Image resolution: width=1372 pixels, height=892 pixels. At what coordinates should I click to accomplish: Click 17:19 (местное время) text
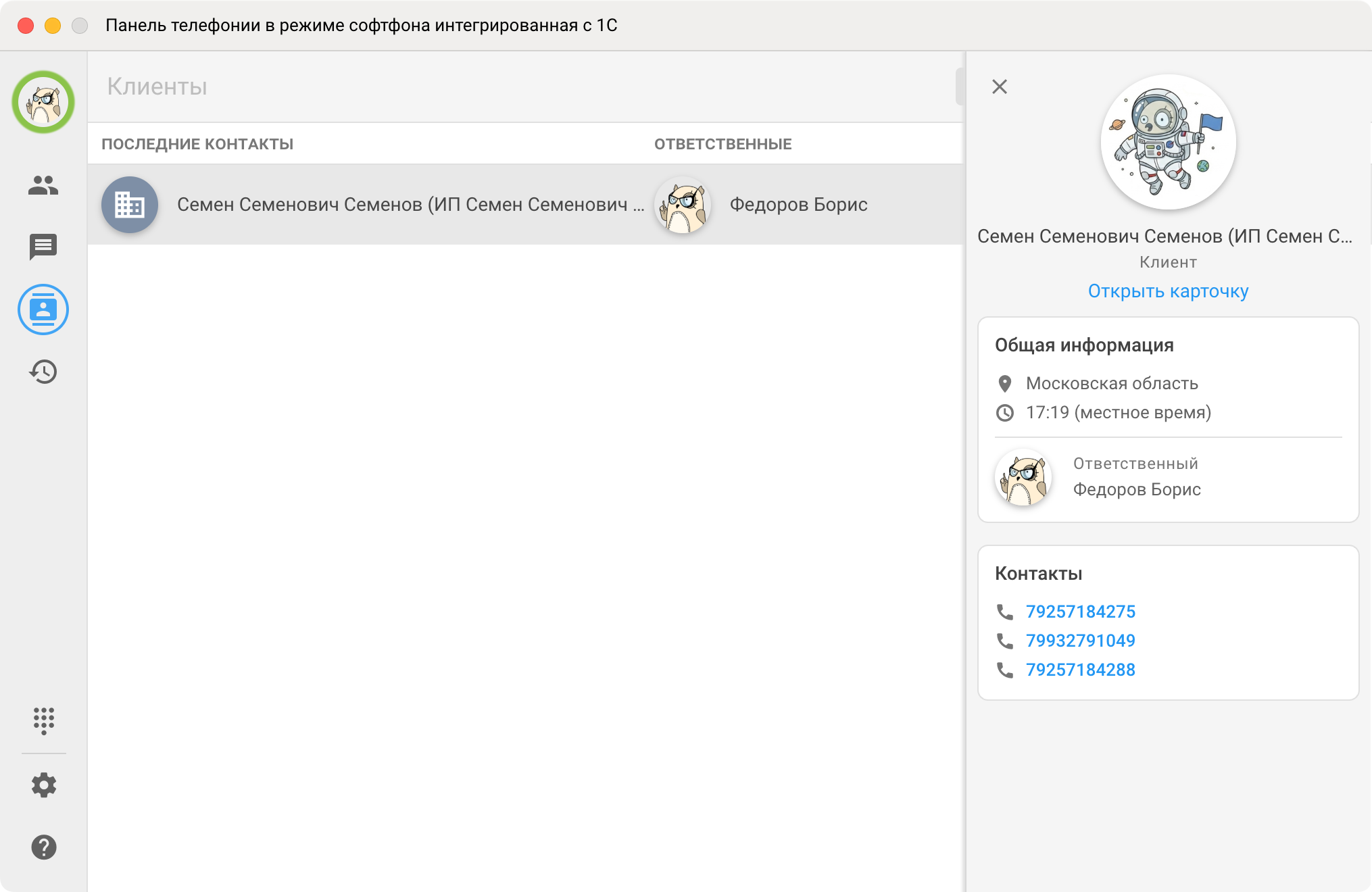(x=1119, y=412)
